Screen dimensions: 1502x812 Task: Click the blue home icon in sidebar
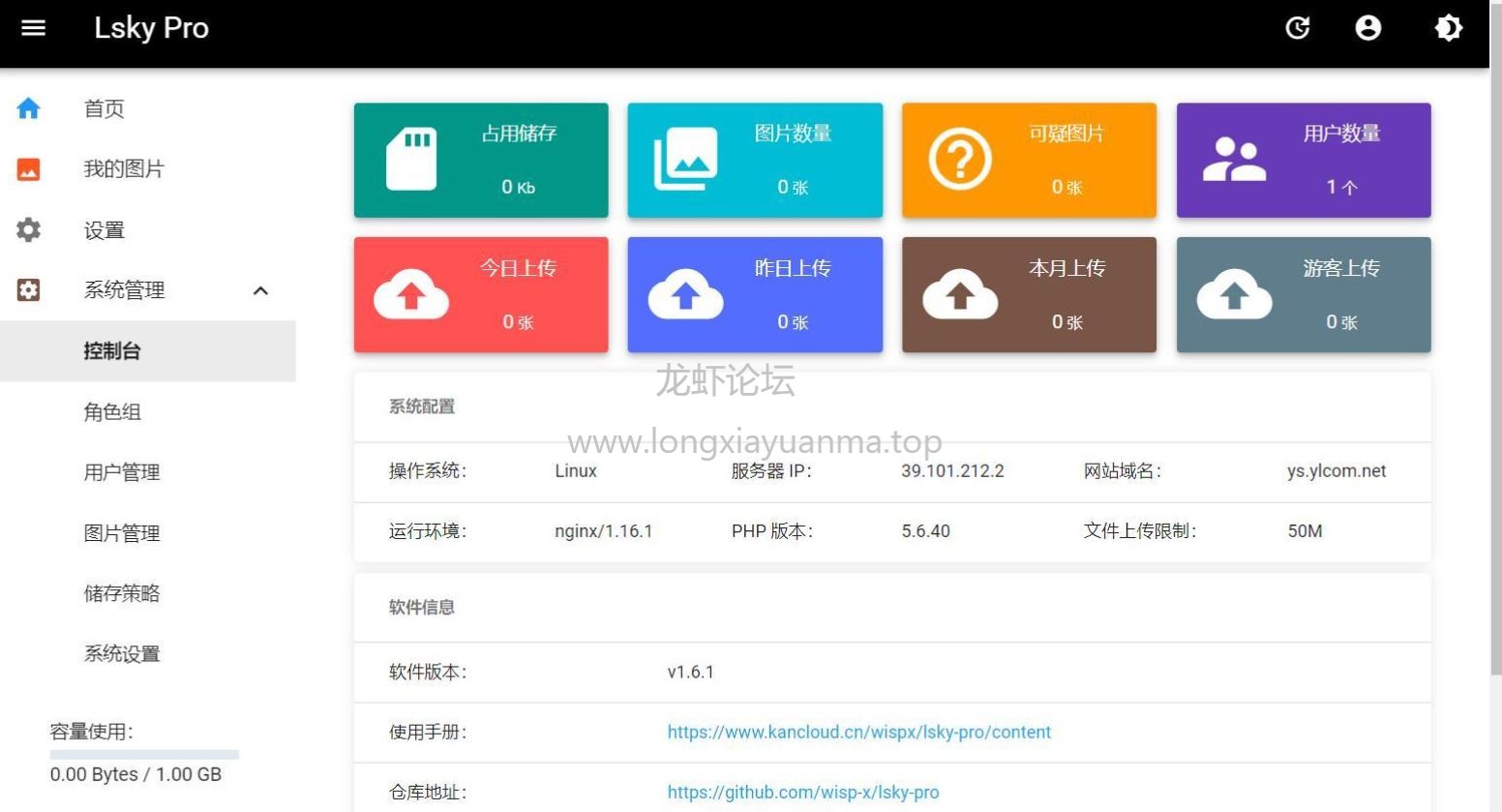pos(29,108)
